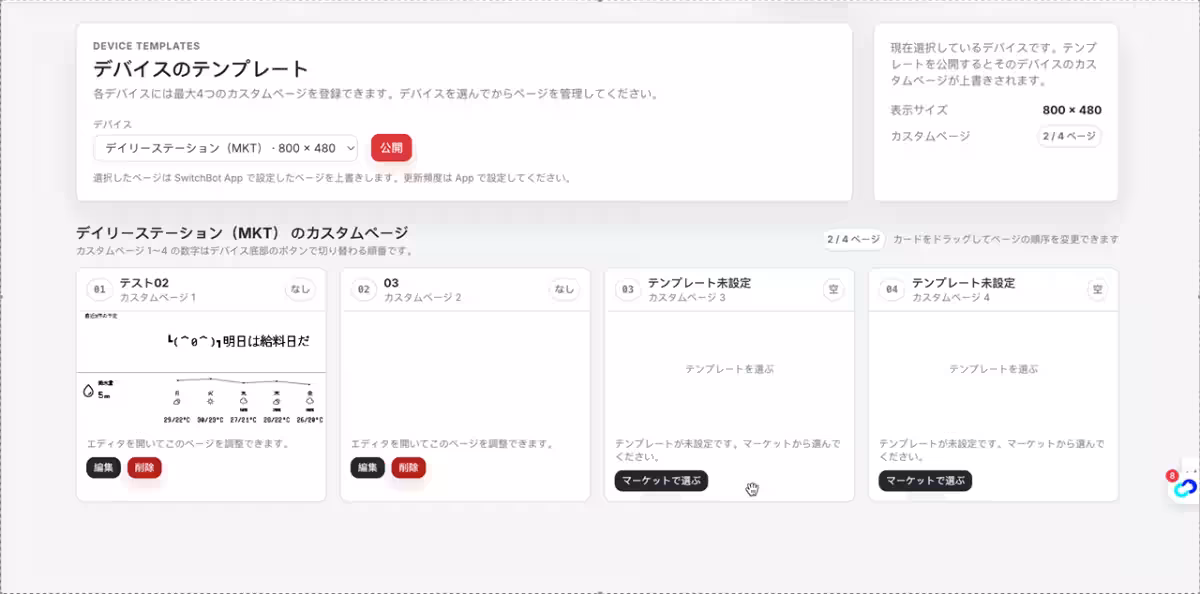Click テンプレートを選ぶ placeholder in カスタムページ 3
This screenshot has width=1200, height=594.
[x=729, y=369]
